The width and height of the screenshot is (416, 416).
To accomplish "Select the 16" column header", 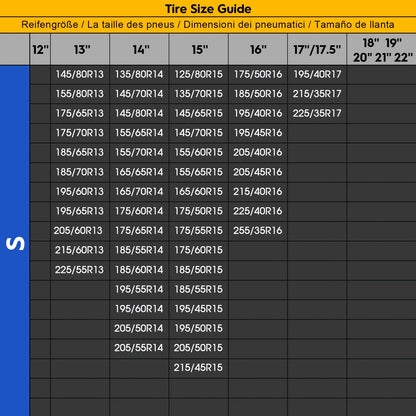I will pos(258,49).
